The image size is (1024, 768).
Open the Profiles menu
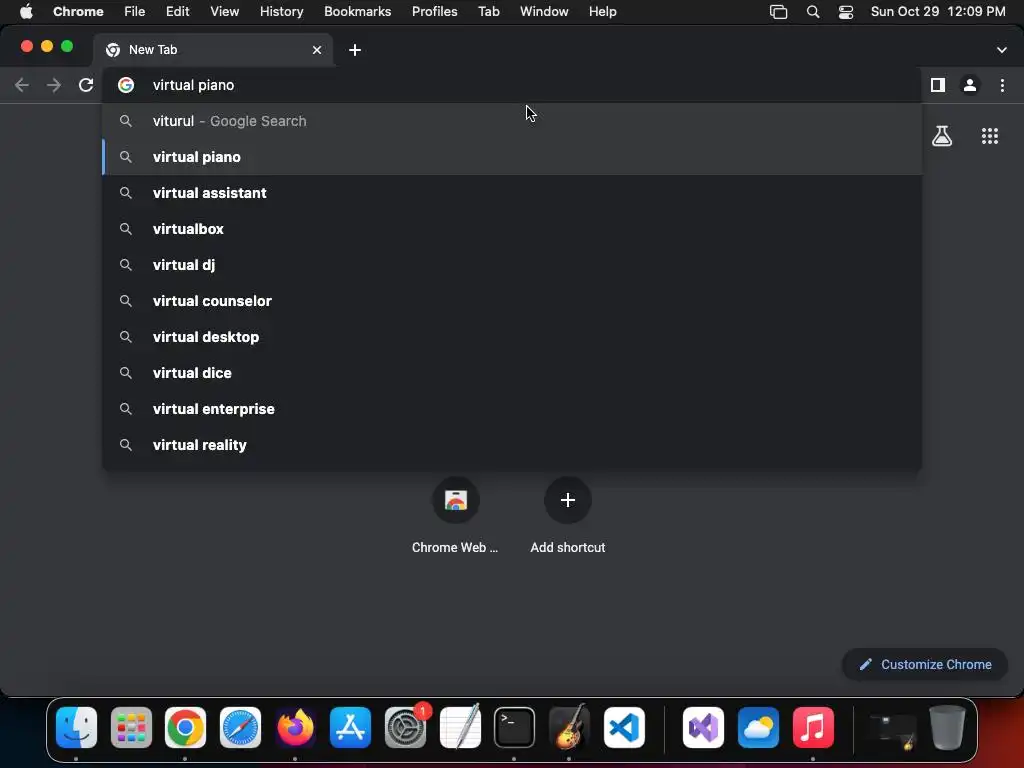(x=434, y=12)
